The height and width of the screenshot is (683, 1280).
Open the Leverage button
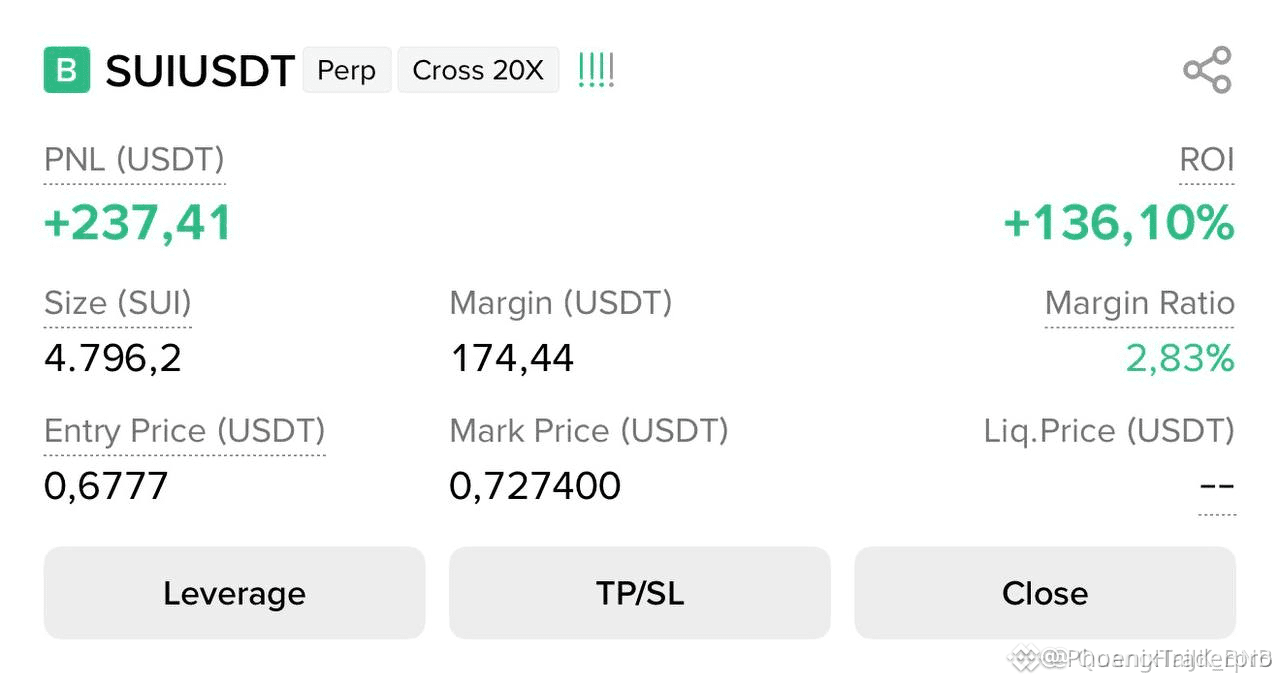[234, 593]
